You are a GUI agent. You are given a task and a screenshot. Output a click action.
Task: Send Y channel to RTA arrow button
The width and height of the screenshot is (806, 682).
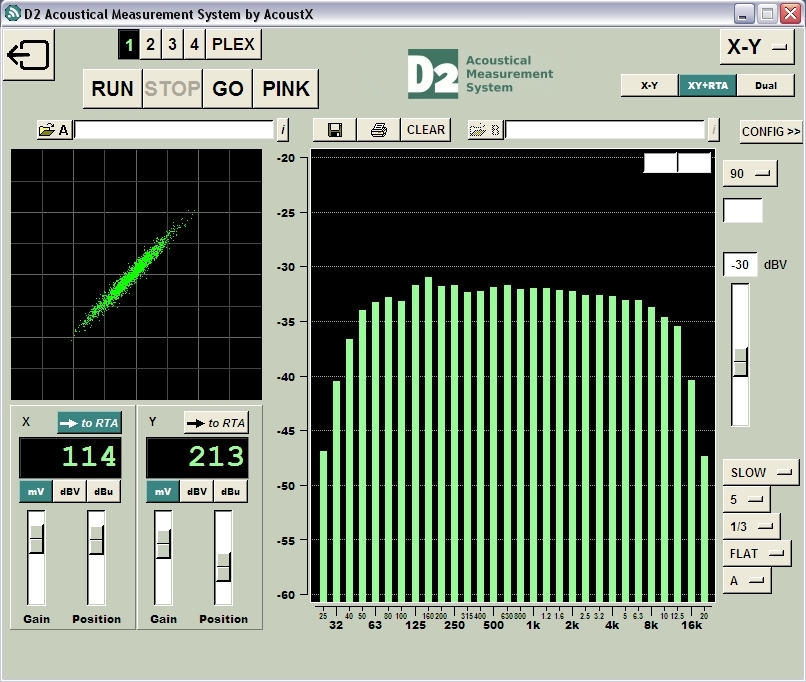pos(216,423)
